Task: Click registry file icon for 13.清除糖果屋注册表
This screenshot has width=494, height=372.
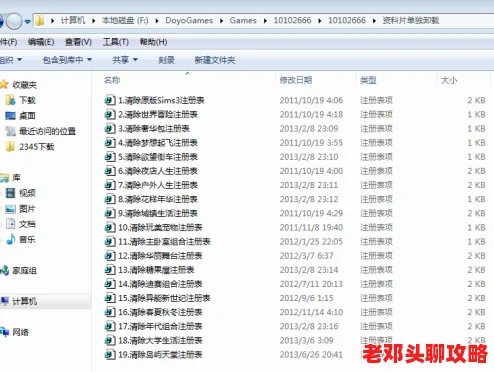Action: [x=110, y=269]
